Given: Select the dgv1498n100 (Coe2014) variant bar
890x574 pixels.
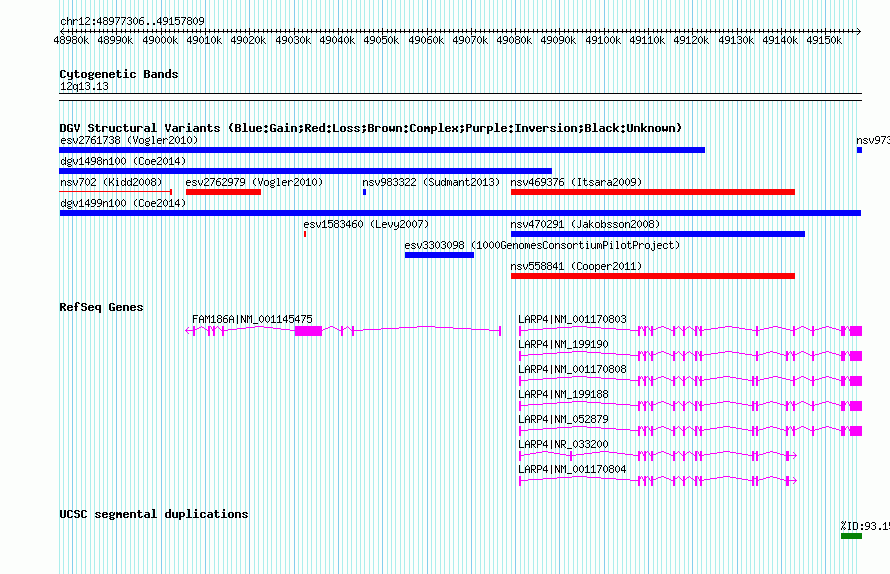Looking at the screenshot, I should point(305,171).
